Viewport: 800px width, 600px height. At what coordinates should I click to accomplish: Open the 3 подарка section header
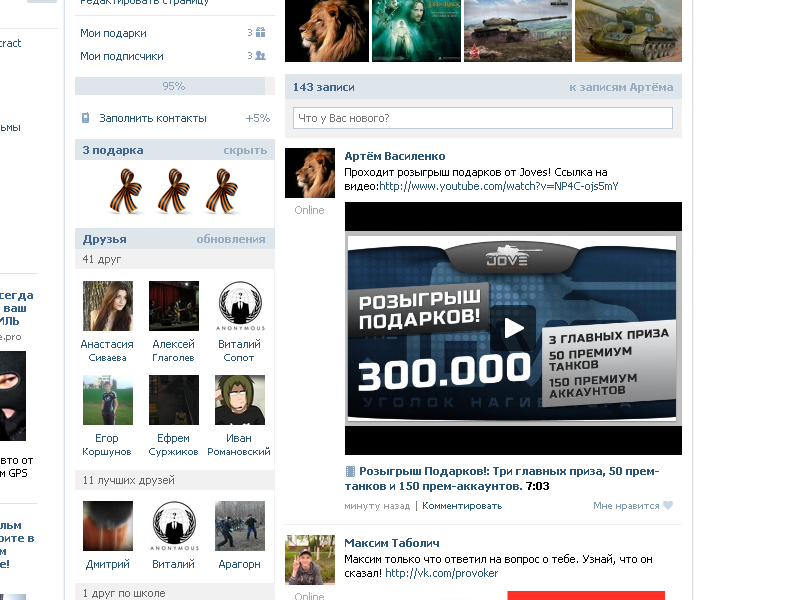tap(113, 150)
